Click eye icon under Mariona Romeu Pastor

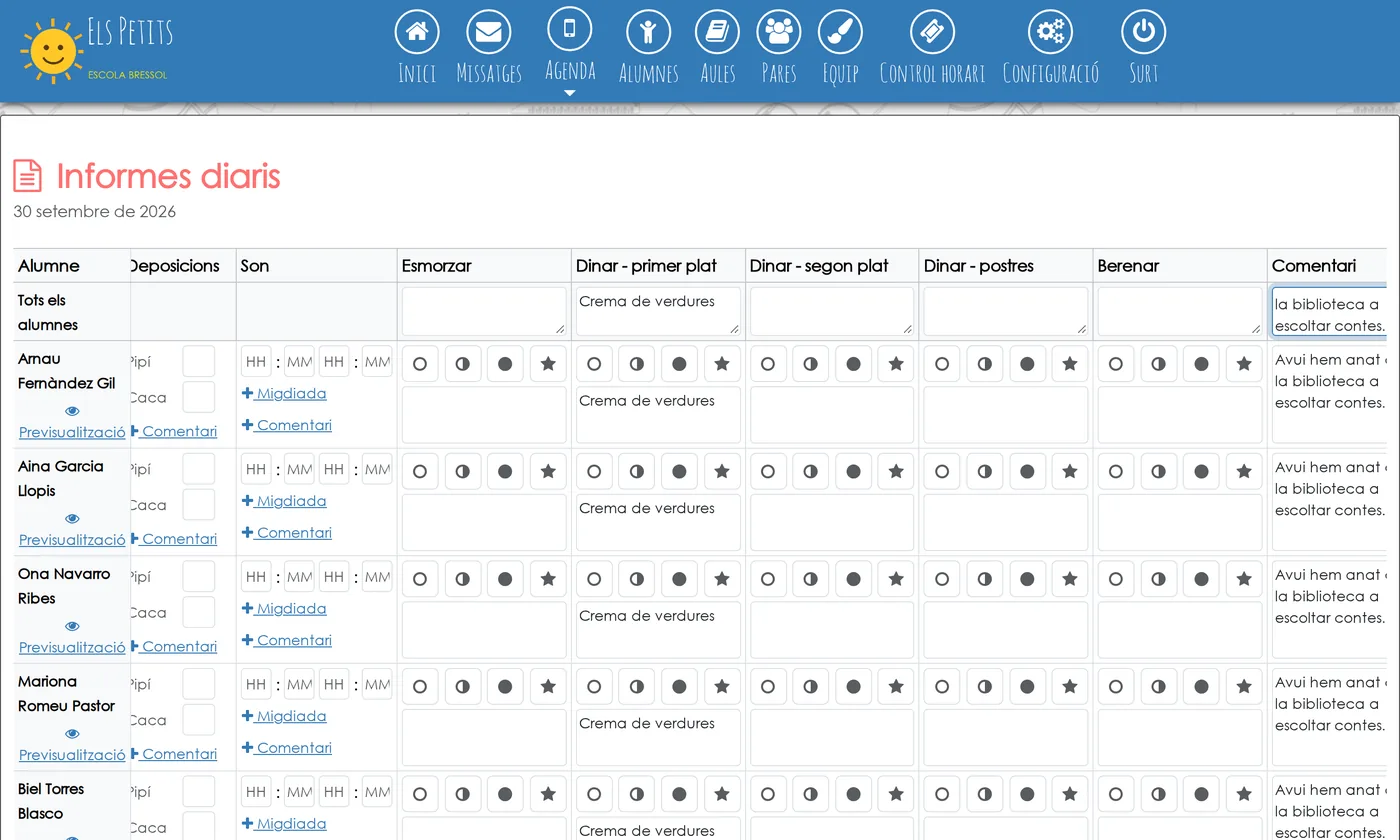pyautogui.click(x=72, y=734)
